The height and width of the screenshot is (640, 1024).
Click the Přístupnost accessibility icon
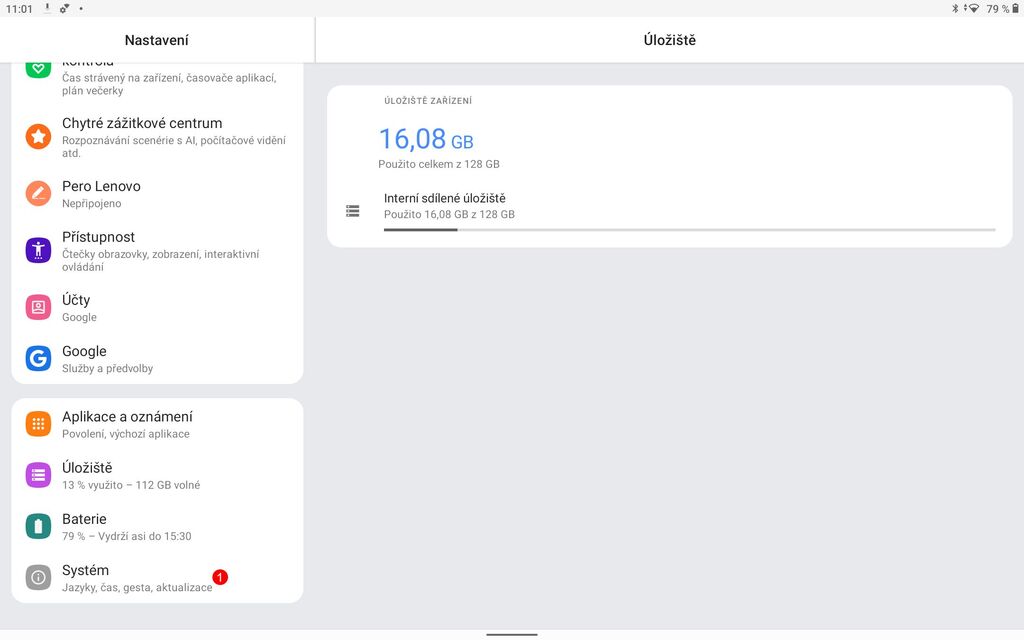click(x=37, y=246)
